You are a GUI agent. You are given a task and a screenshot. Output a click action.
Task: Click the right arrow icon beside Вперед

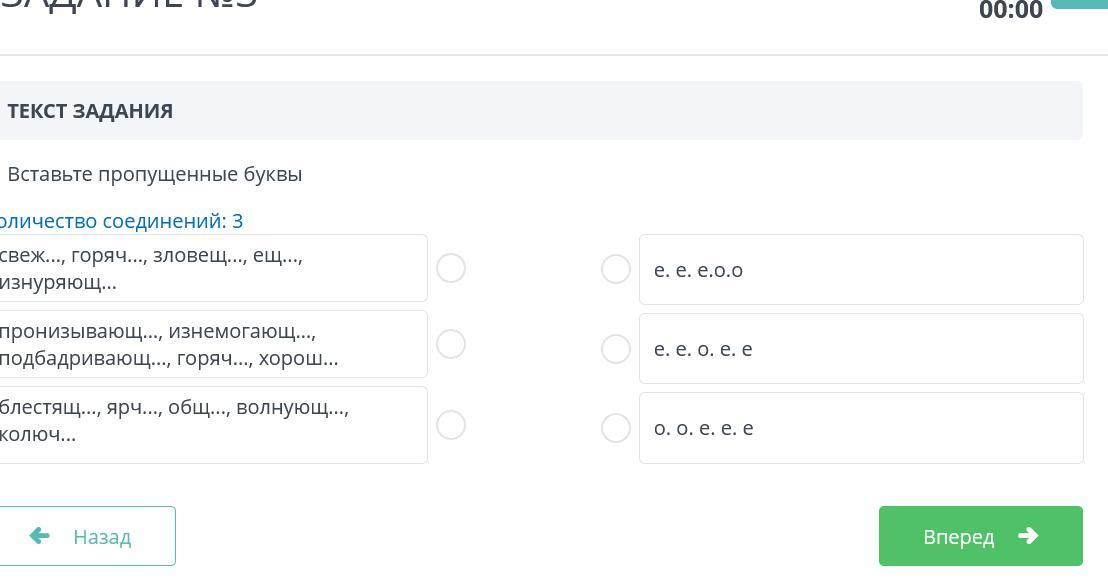[x=1028, y=536]
